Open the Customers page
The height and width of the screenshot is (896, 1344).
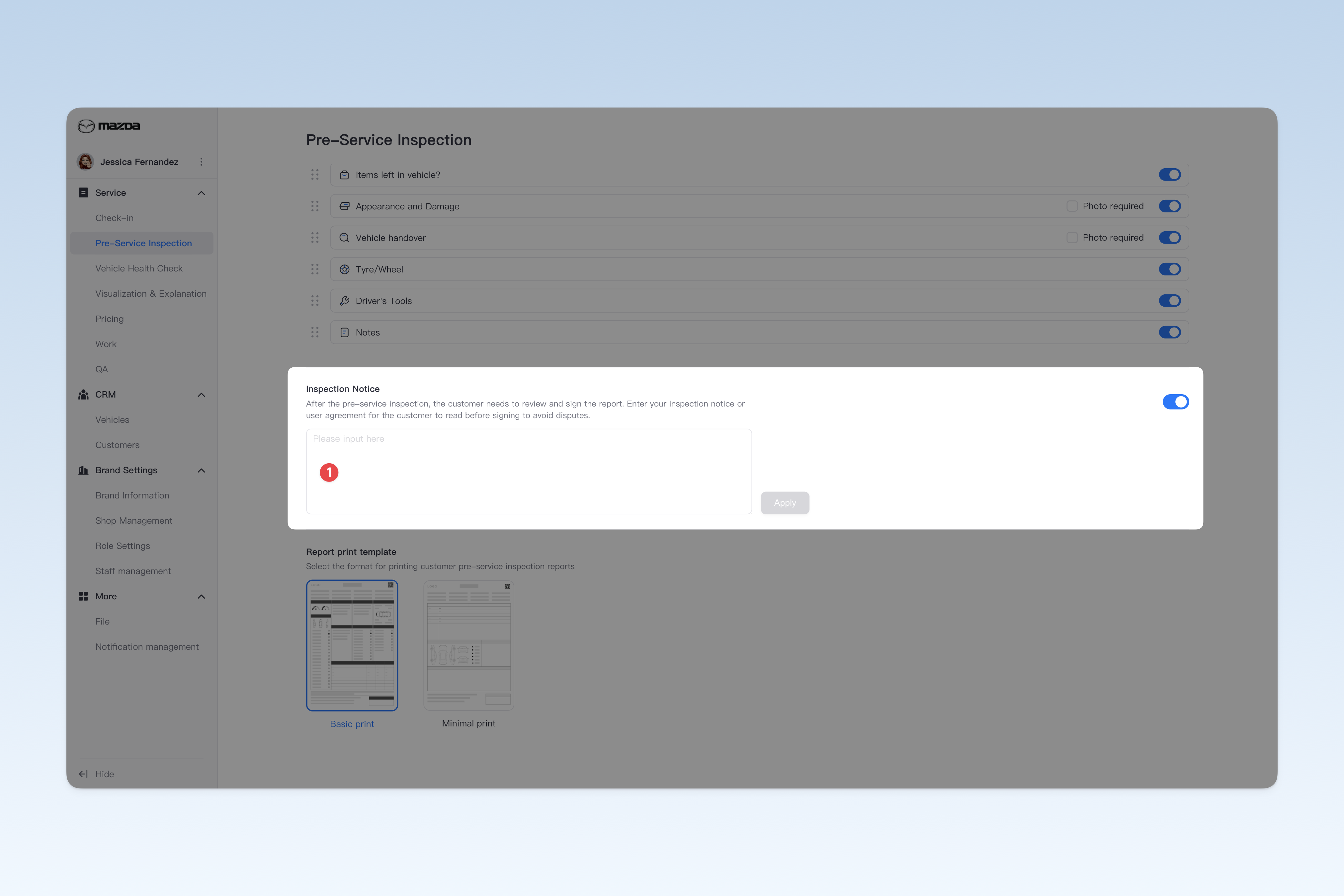click(x=117, y=445)
